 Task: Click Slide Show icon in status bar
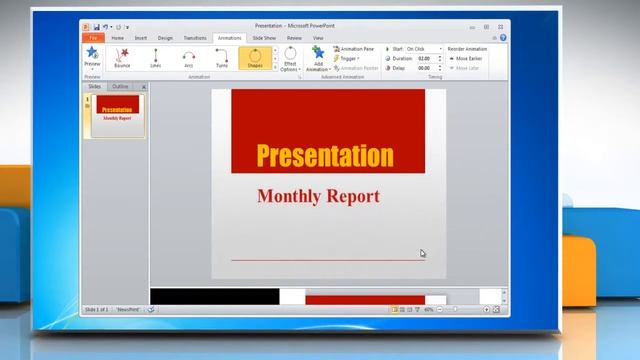tap(417, 310)
